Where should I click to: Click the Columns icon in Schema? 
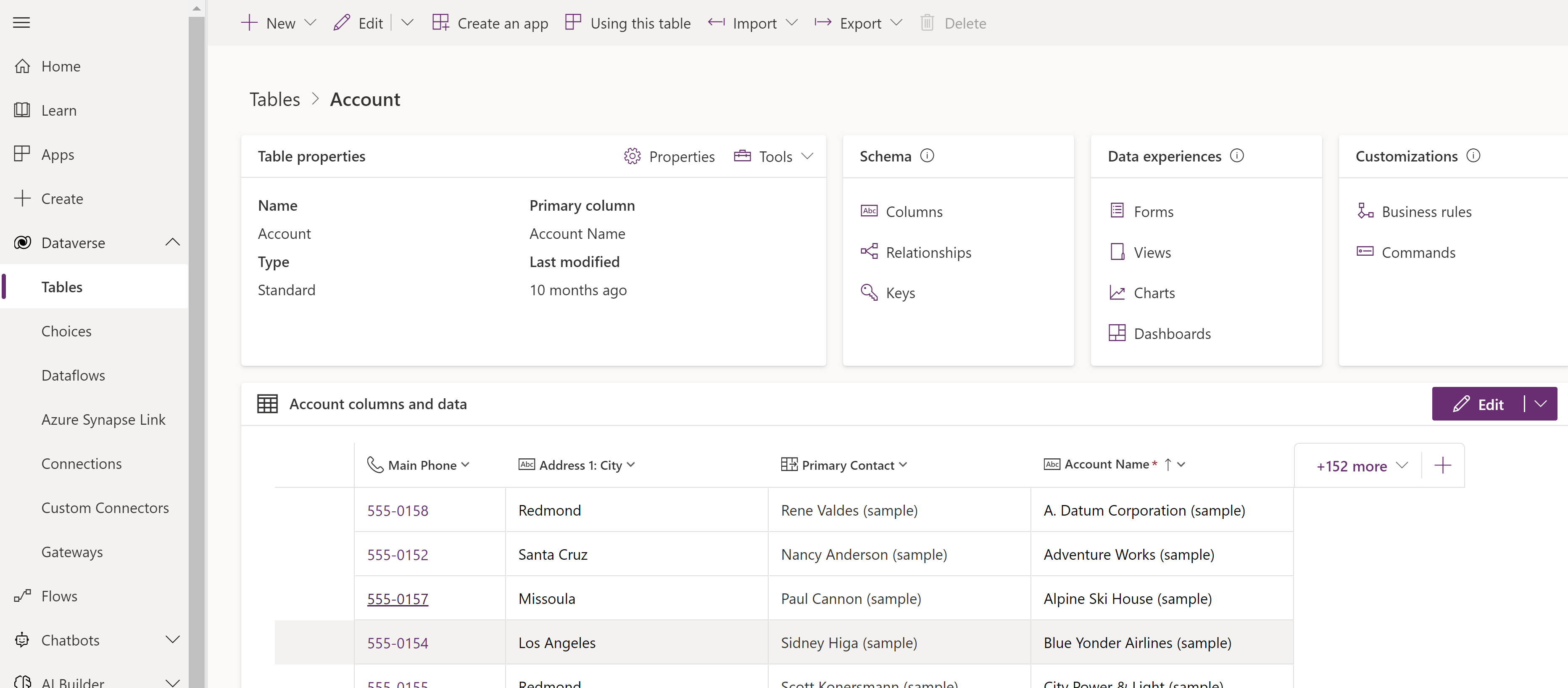click(x=870, y=211)
